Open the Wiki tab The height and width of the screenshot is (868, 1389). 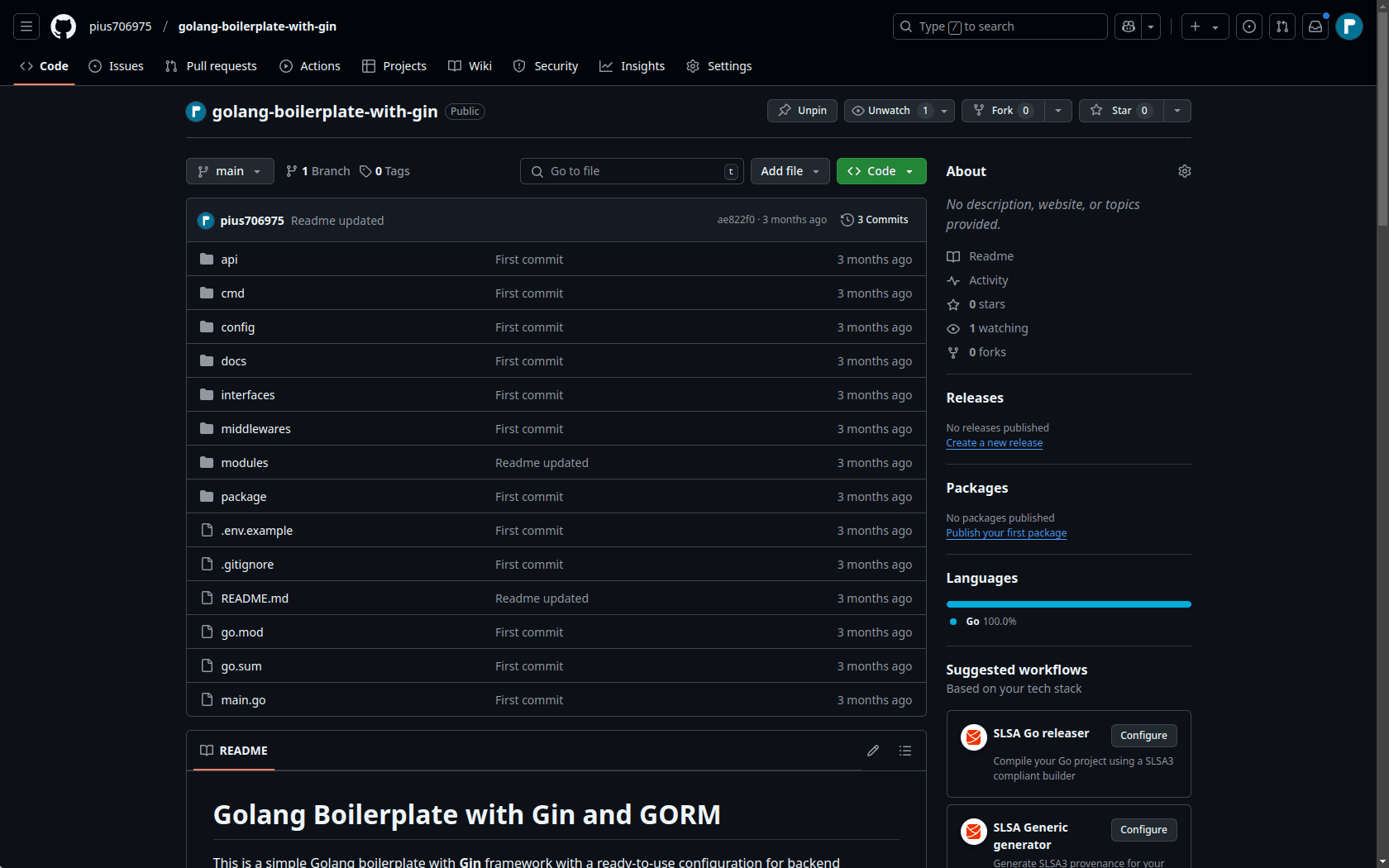[470, 66]
